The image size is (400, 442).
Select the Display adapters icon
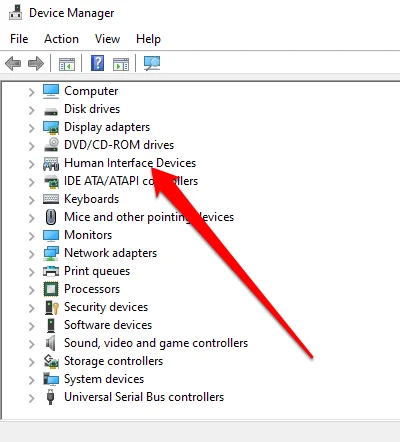(51, 127)
